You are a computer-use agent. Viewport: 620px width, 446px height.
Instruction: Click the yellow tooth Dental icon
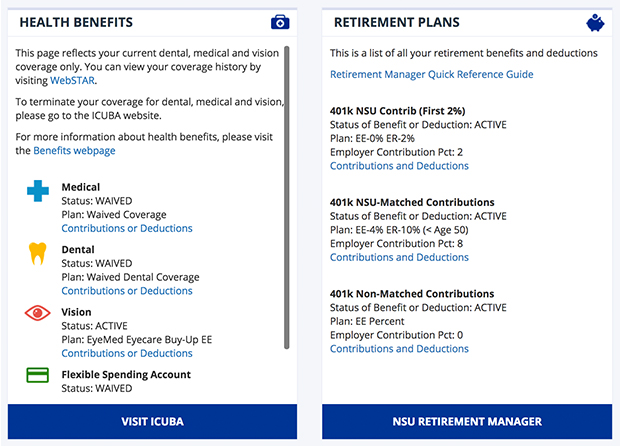[x=38, y=253]
